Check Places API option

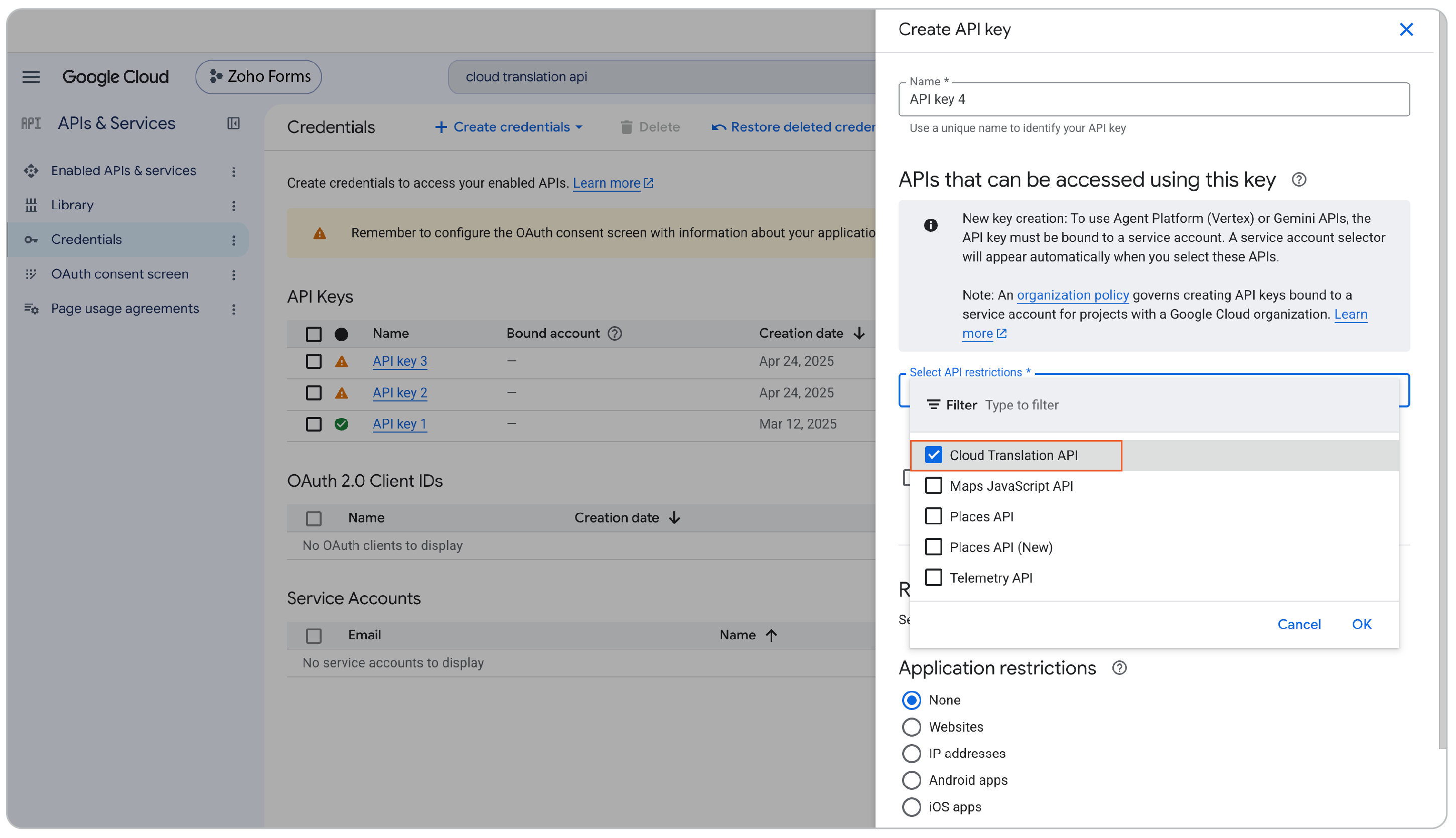933,516
